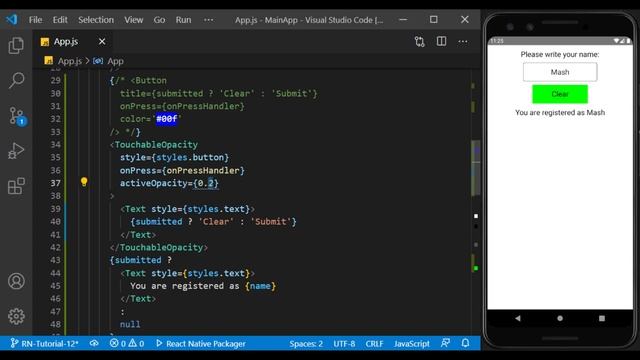Image resolution: width=640 pixels, height=360 pixels.
Task: Open the View menu
Action: (133, 20)
